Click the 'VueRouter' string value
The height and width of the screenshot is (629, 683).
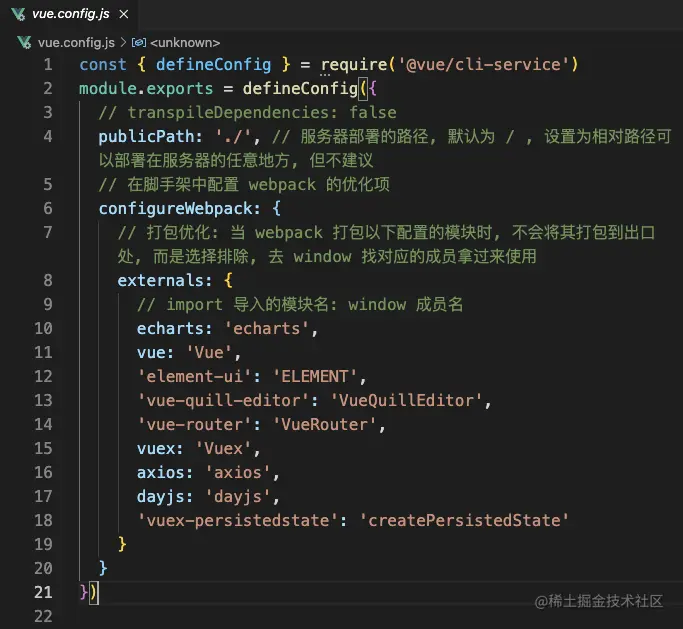point(324,424)
